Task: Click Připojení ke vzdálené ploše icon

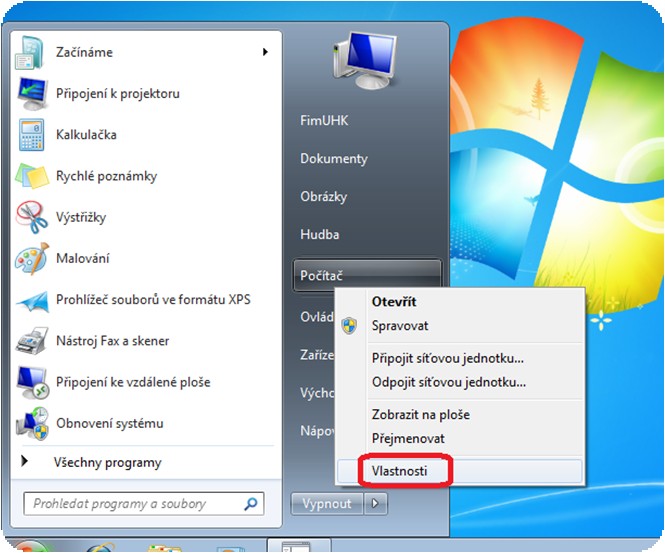Action: [33, 383]
